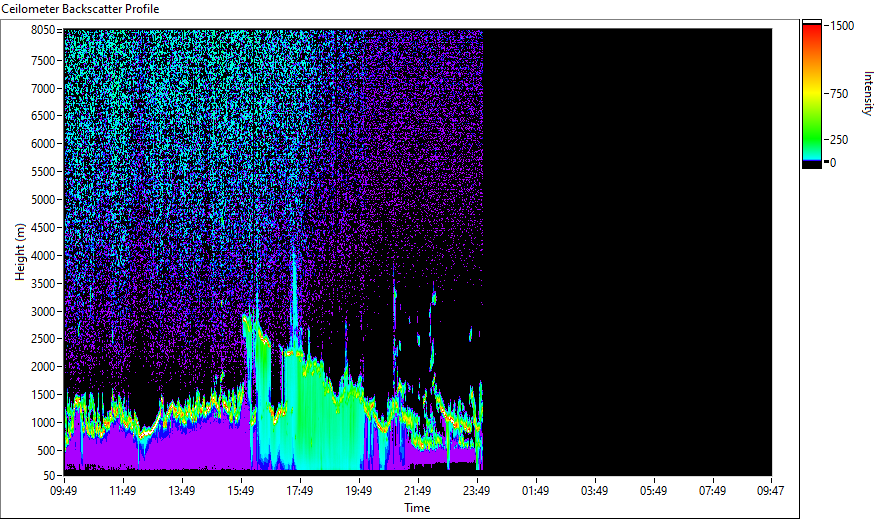Click the 23:49 time tick label
Image resolution: width=878 pixels, height=519 pixels.
477,491
